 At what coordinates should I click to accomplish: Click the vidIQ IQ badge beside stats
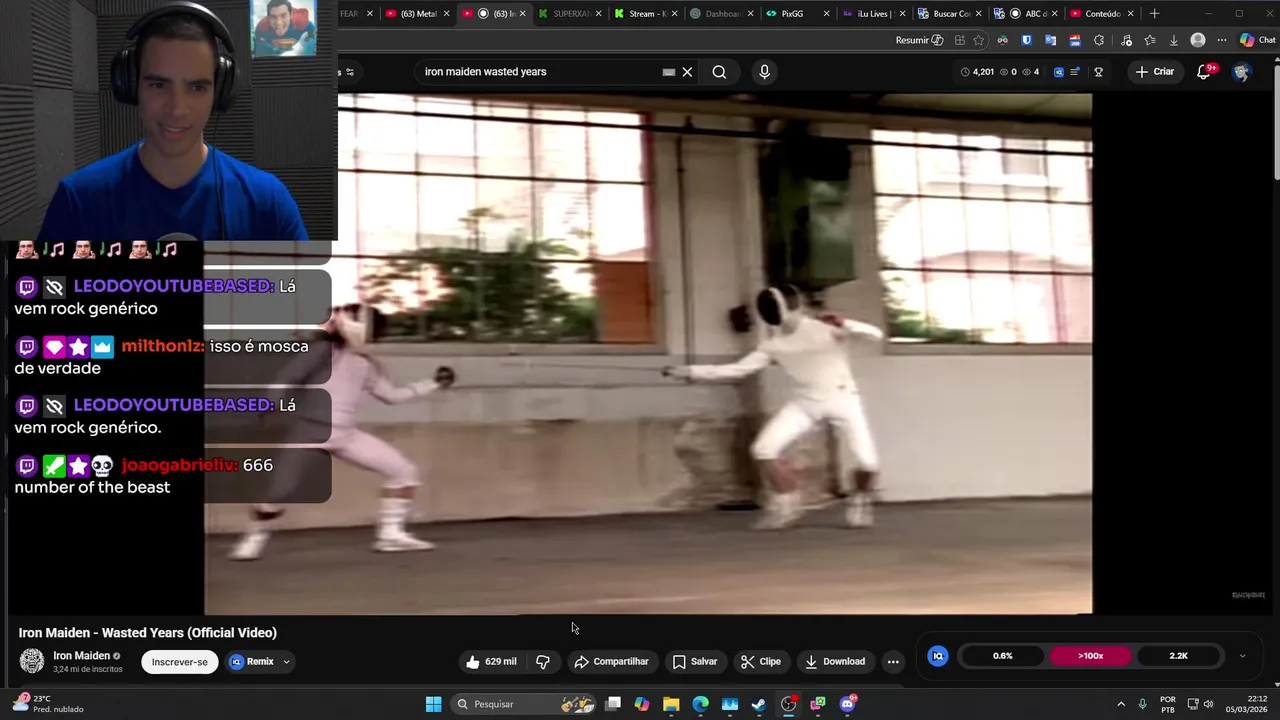click(938, 656)
